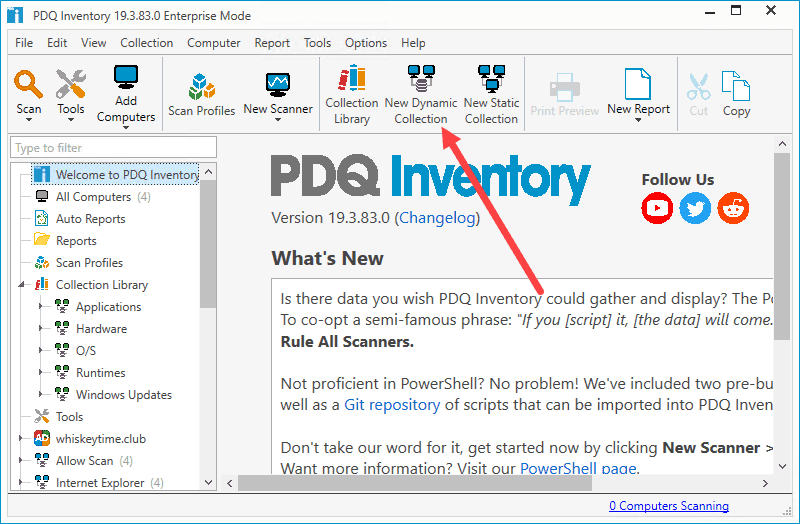Expand the Runtimes tree node
This screenshot has height=524, width=800.
pyautogui.click(x=40, y=372)
